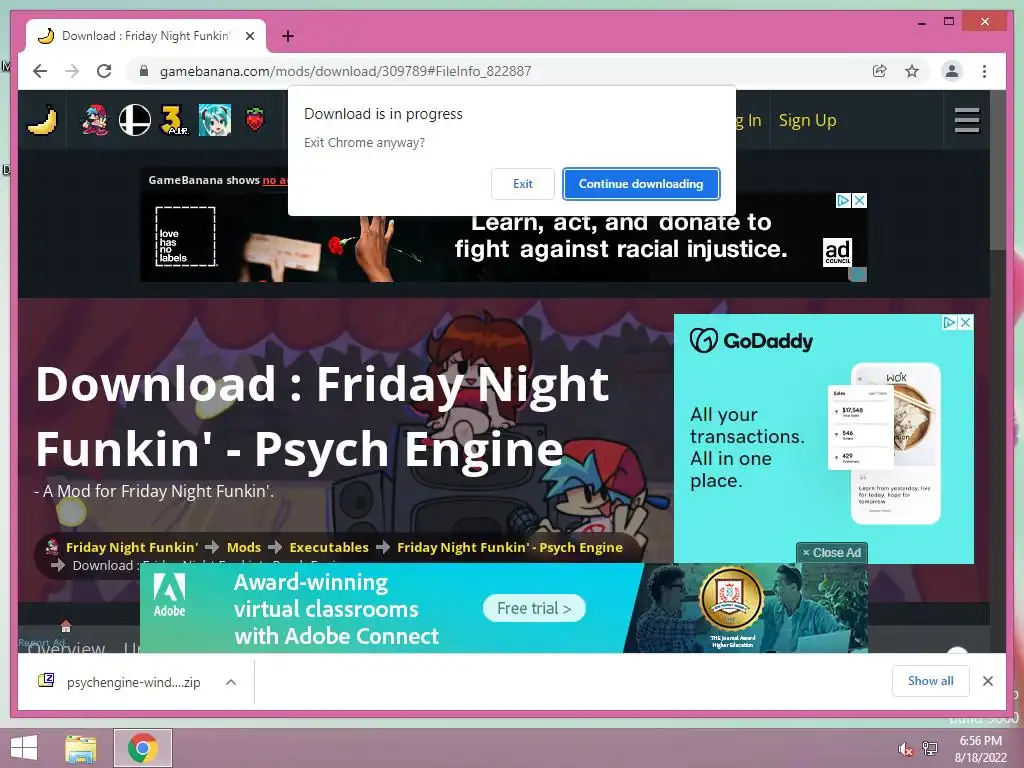Open the hamburger menu on GameBanana

[967, 120]
